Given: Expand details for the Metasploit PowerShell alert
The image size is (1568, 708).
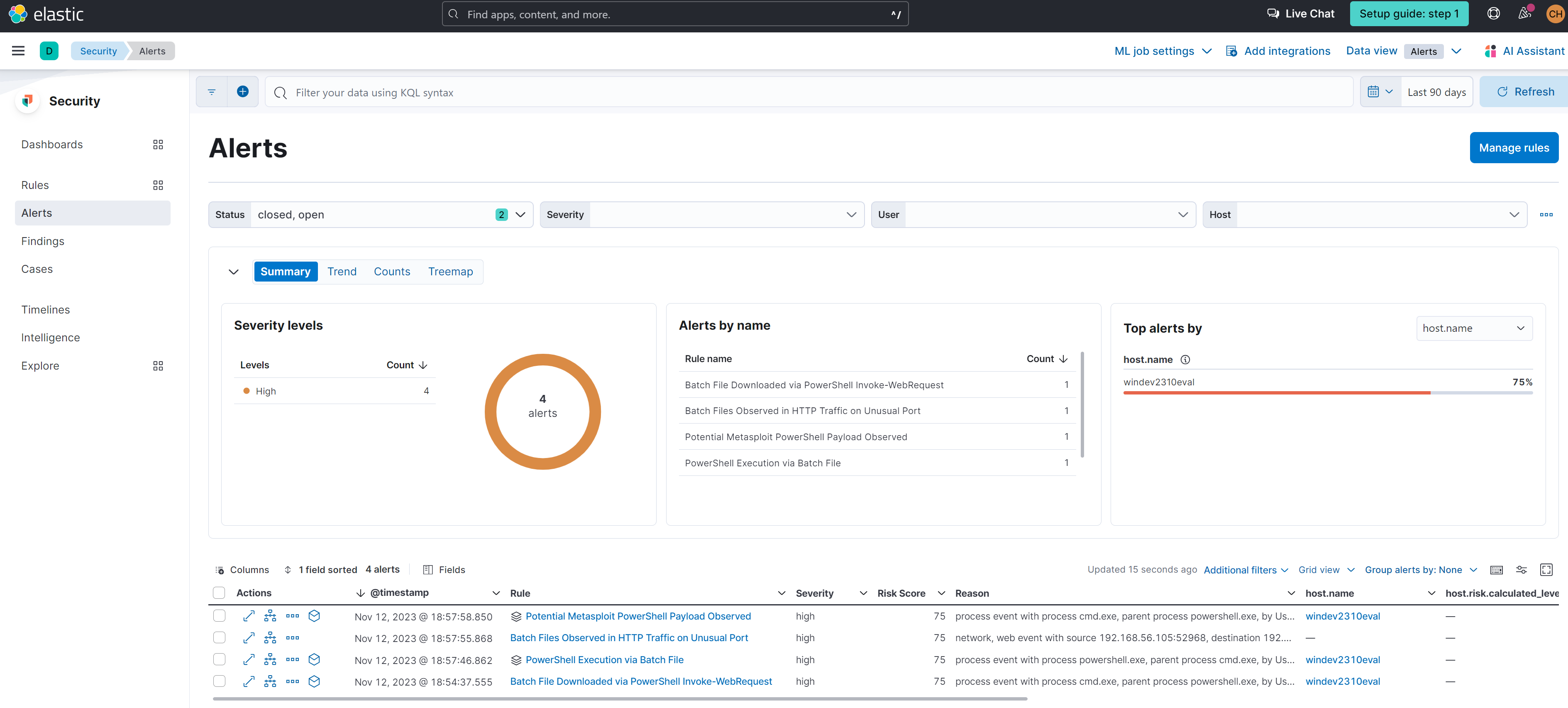Looking at the screenshot, I should pos(248,616).
